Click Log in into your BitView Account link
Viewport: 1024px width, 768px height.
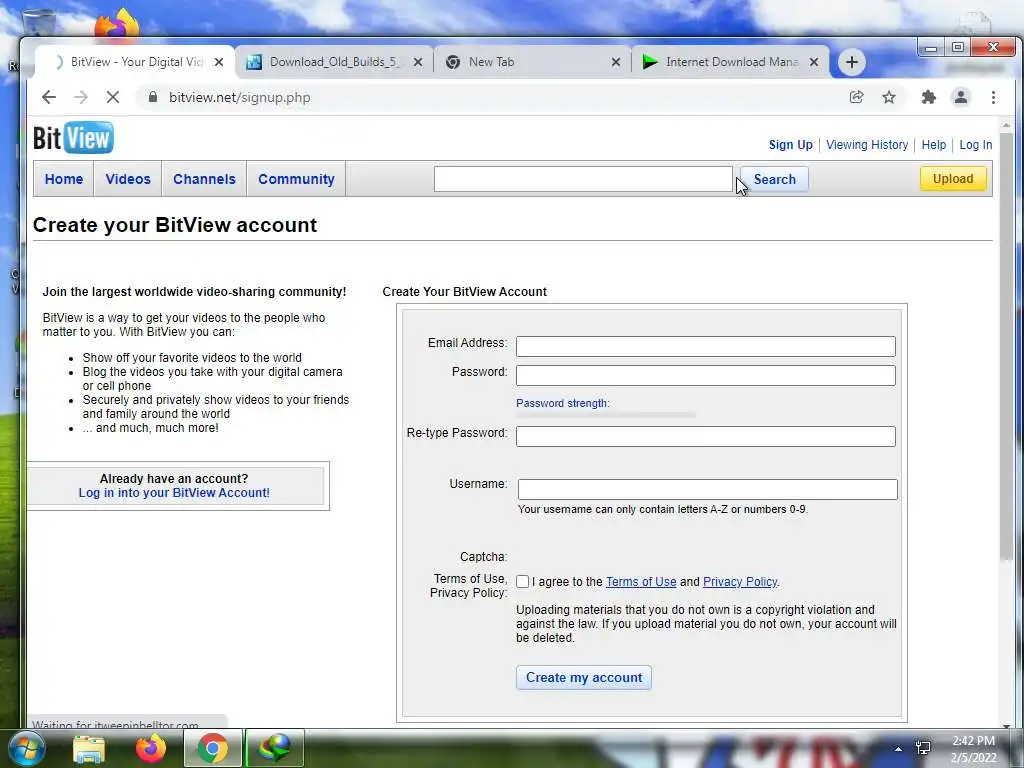[174, 493]
